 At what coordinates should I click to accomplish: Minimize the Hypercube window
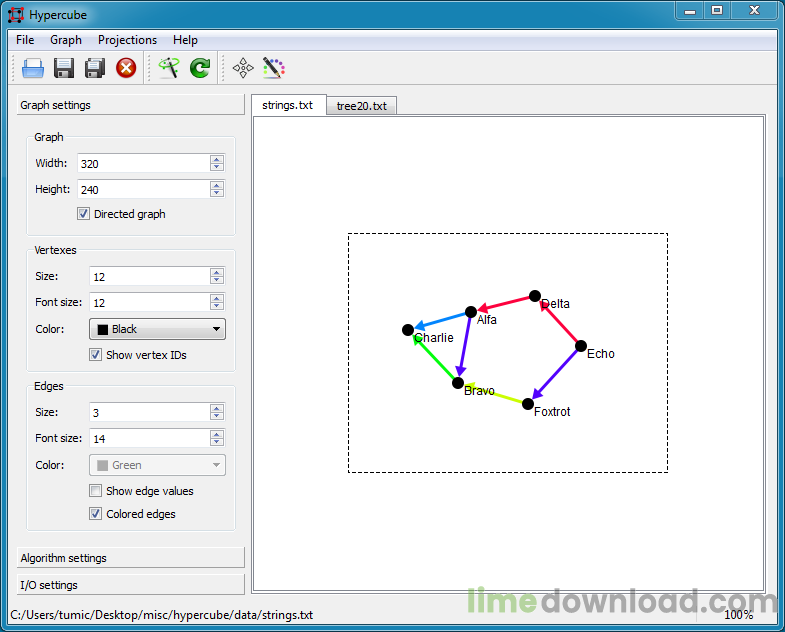(x=690, y=11)
